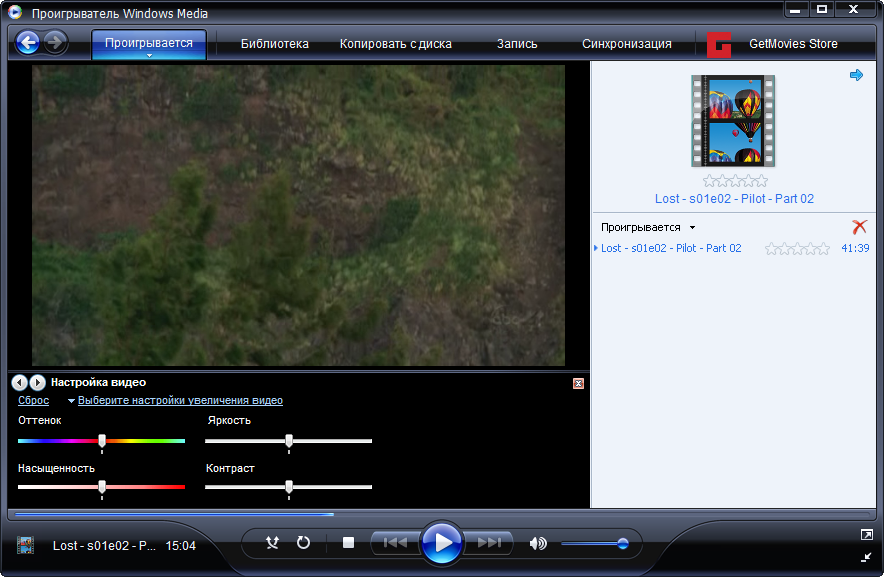Expand the Проигрывается playlist dropdown
Image resolution: width=884 pixels, height=577 pixels.
(x=692, y=228)
